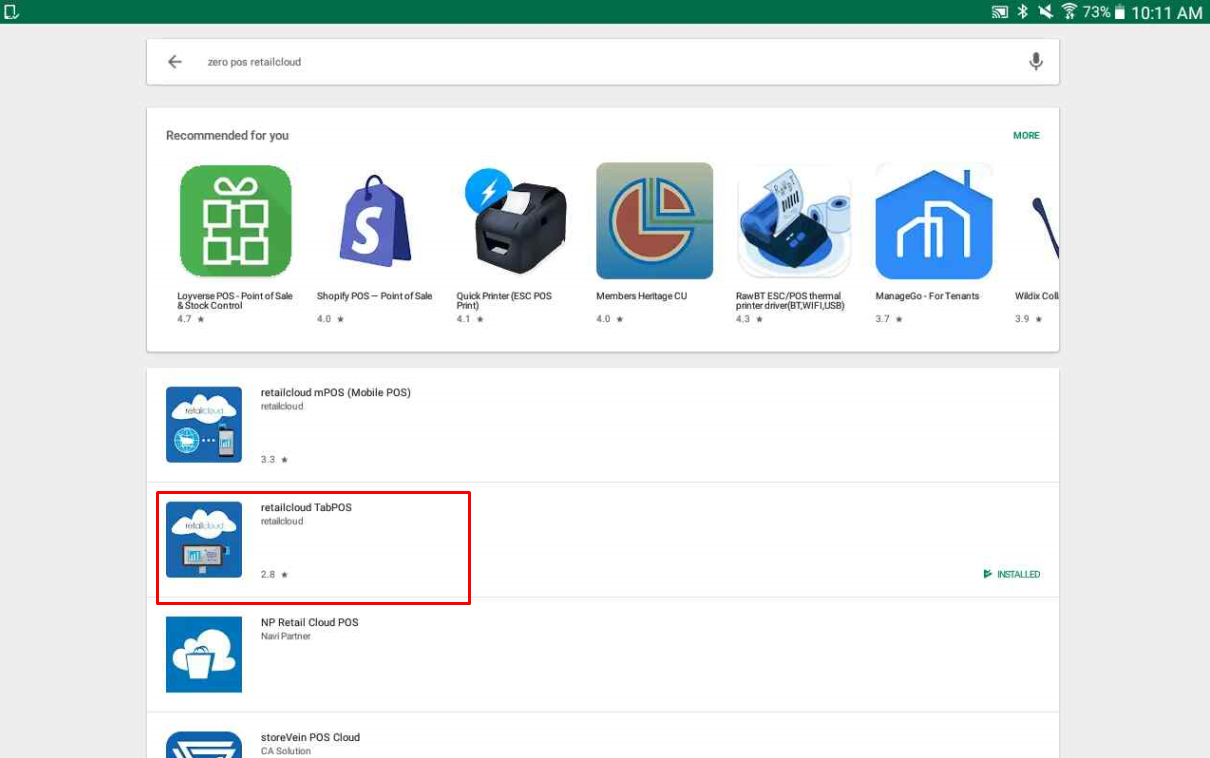
Task: Click the 2.8 star rating of TabPOS
Action: coord(274,575)
